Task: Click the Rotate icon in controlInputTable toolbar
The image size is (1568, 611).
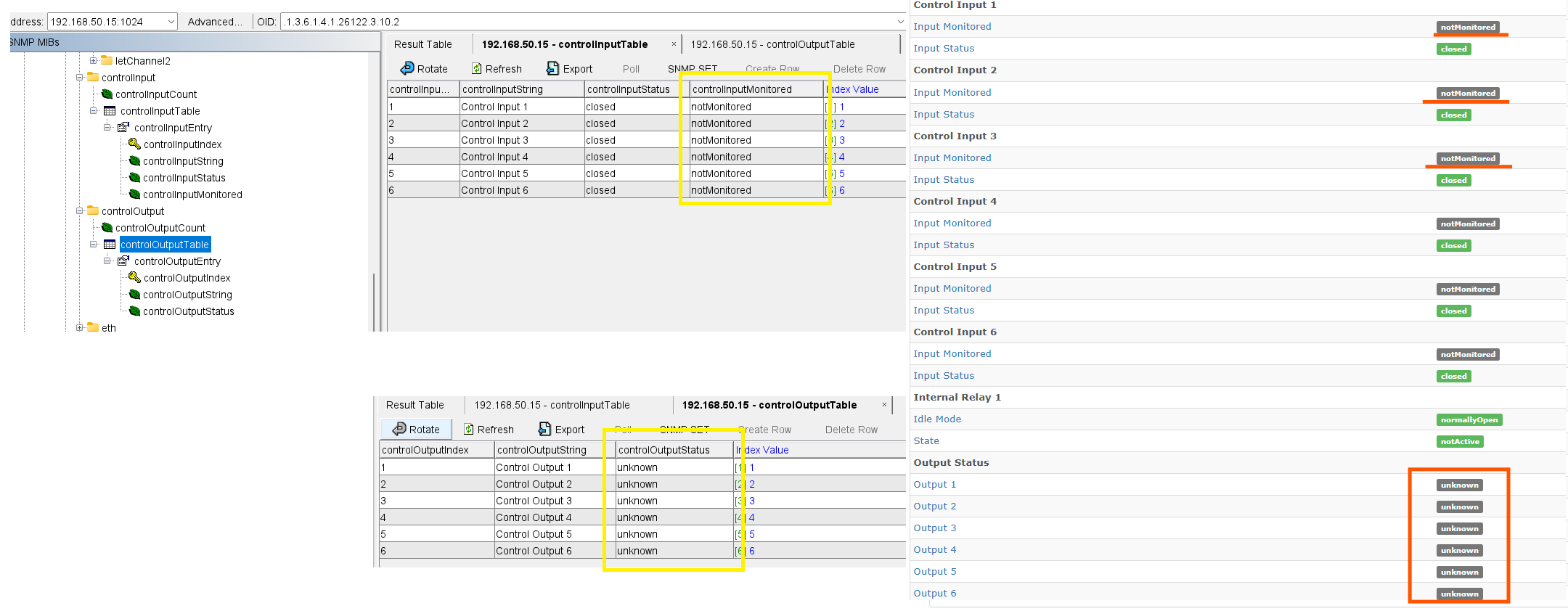Action: pyautogui.click(x=407, y=68)
